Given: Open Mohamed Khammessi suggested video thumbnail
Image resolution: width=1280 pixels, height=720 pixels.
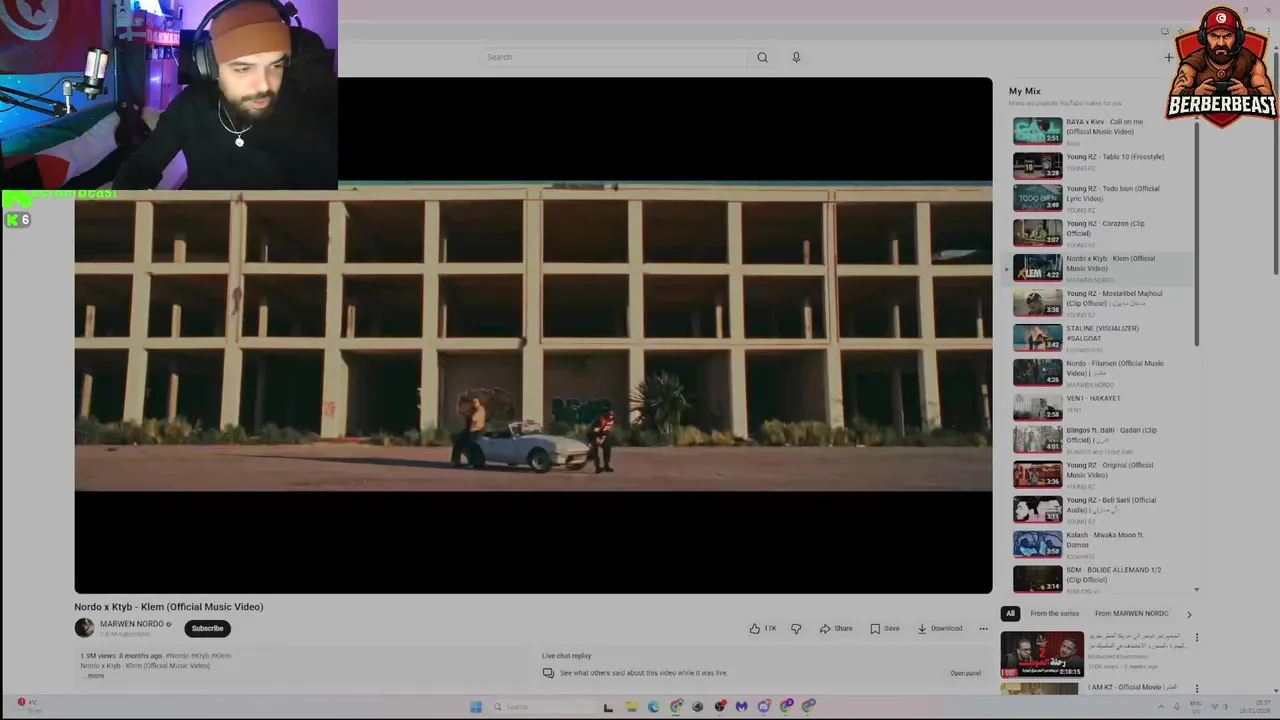Looking at the screenshot, I should tap(1041, 654).
